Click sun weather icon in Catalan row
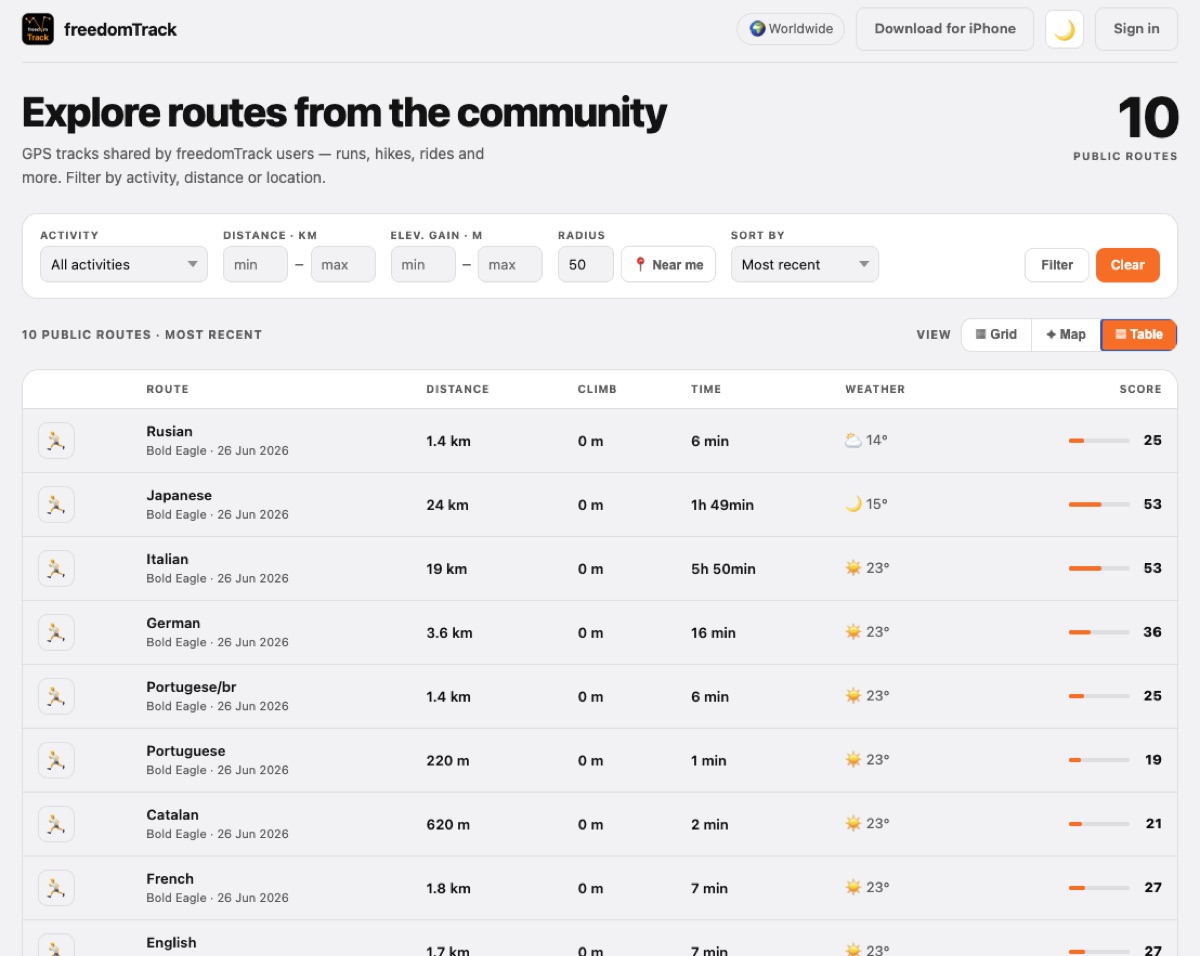Screen dimensions: 1200x956 click(853, 824)
